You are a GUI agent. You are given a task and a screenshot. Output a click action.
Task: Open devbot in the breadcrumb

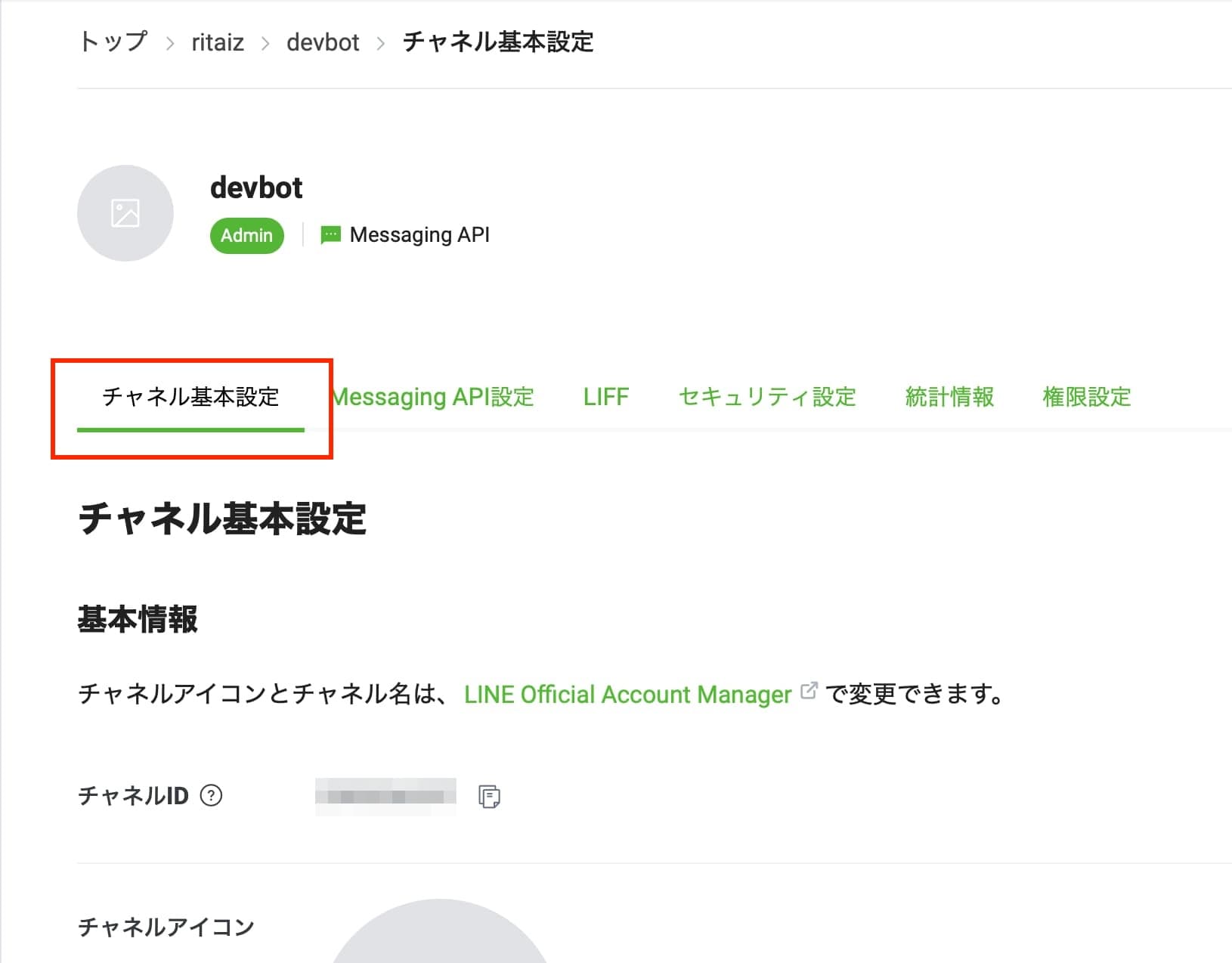point(323,42)
